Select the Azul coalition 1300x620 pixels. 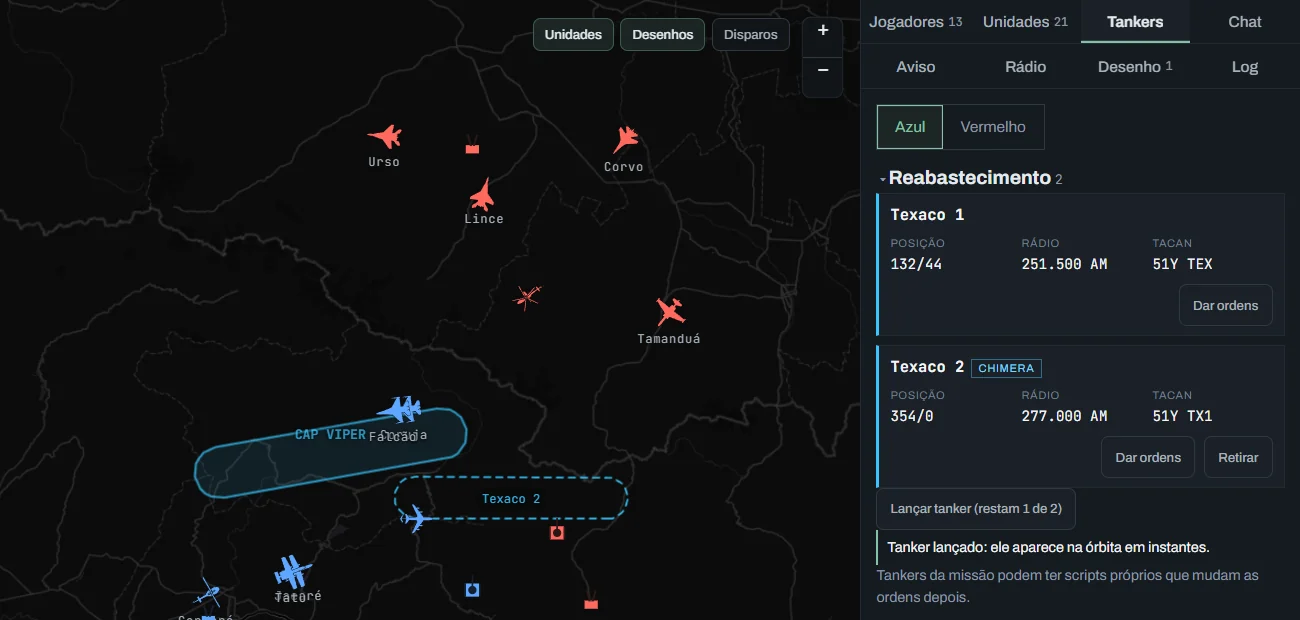[910, 127]
